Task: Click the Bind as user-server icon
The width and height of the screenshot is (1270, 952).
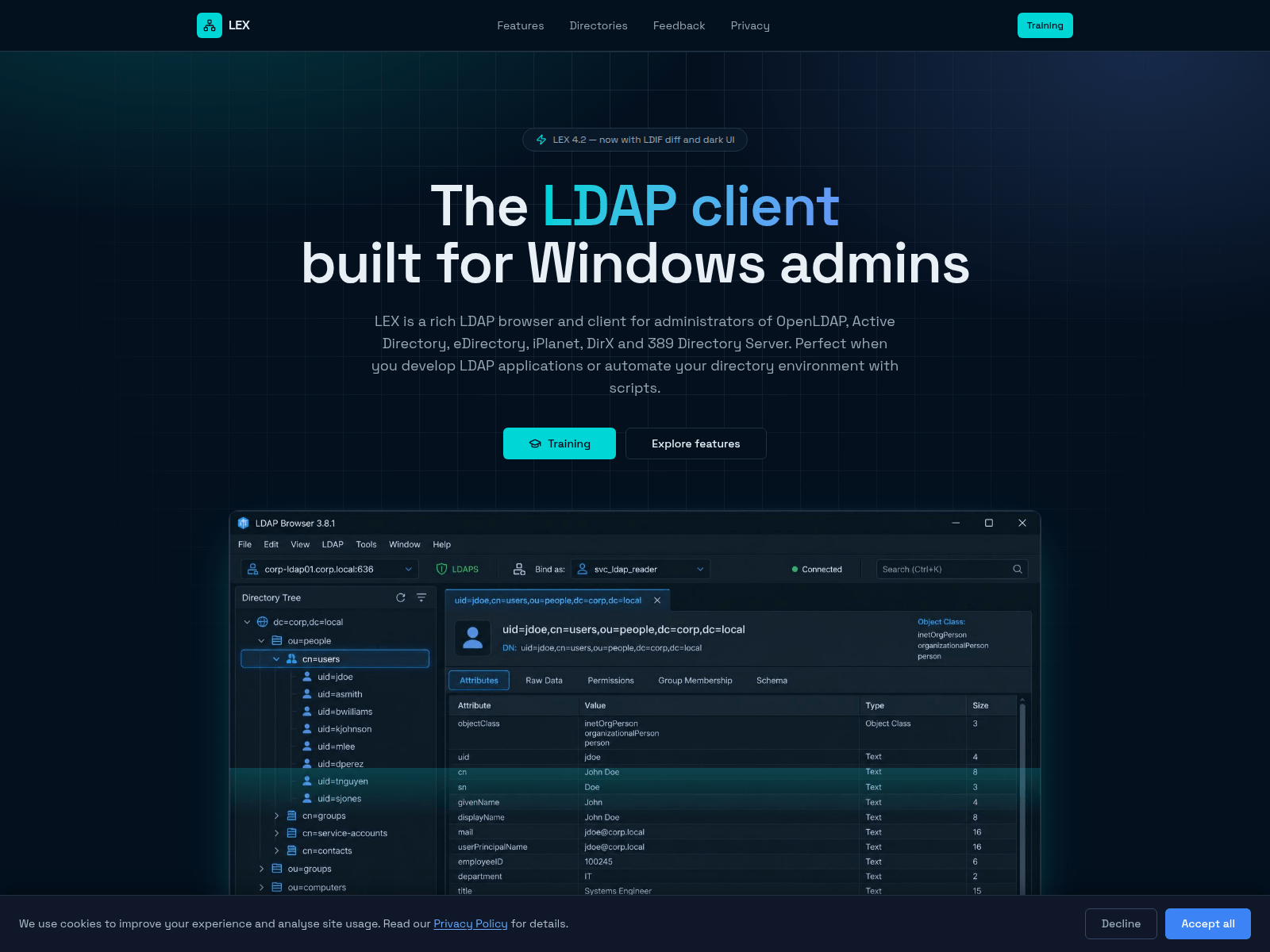Action: 519,569
